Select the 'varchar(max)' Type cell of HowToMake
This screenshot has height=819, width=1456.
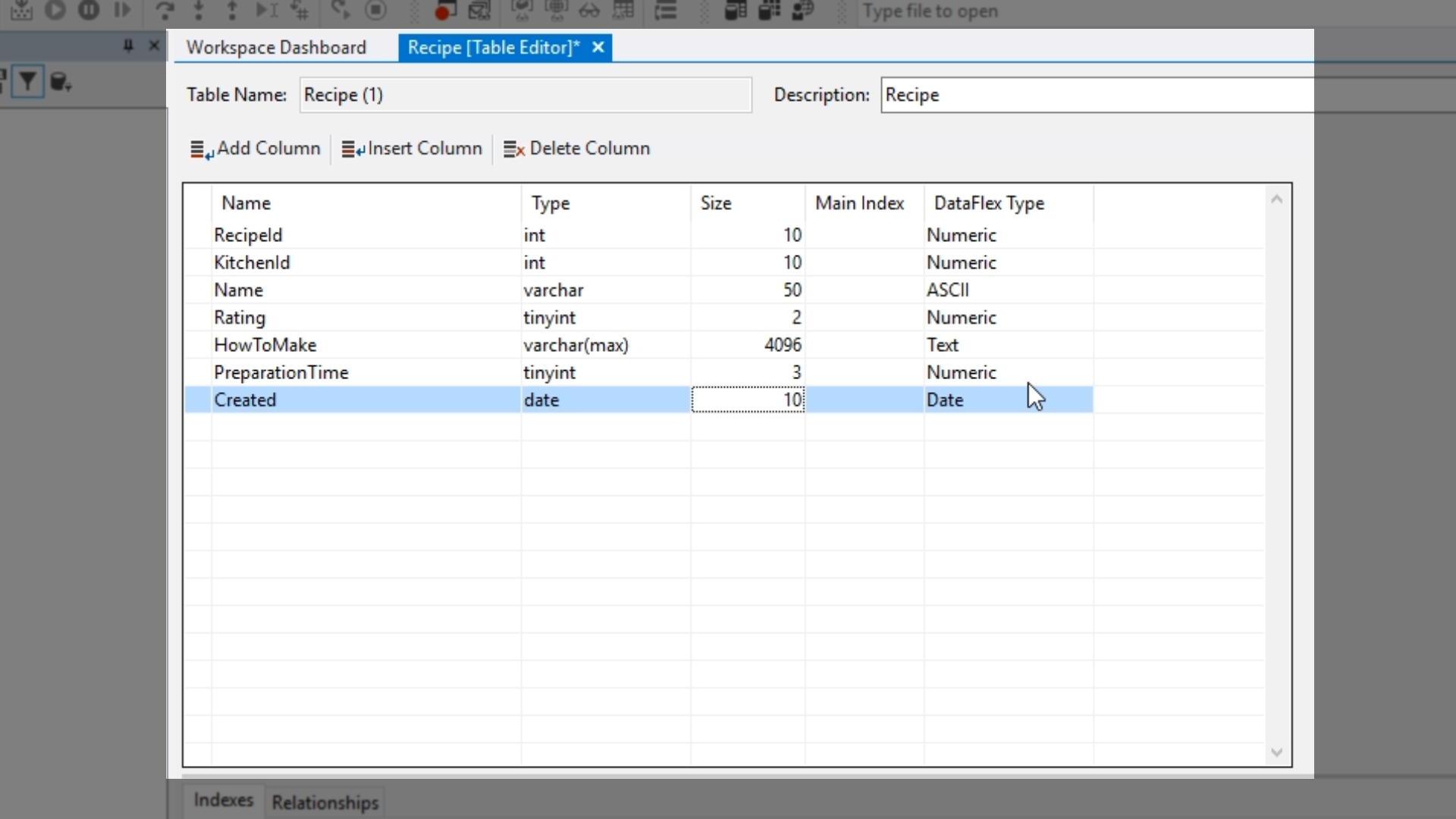pos(604,345)
